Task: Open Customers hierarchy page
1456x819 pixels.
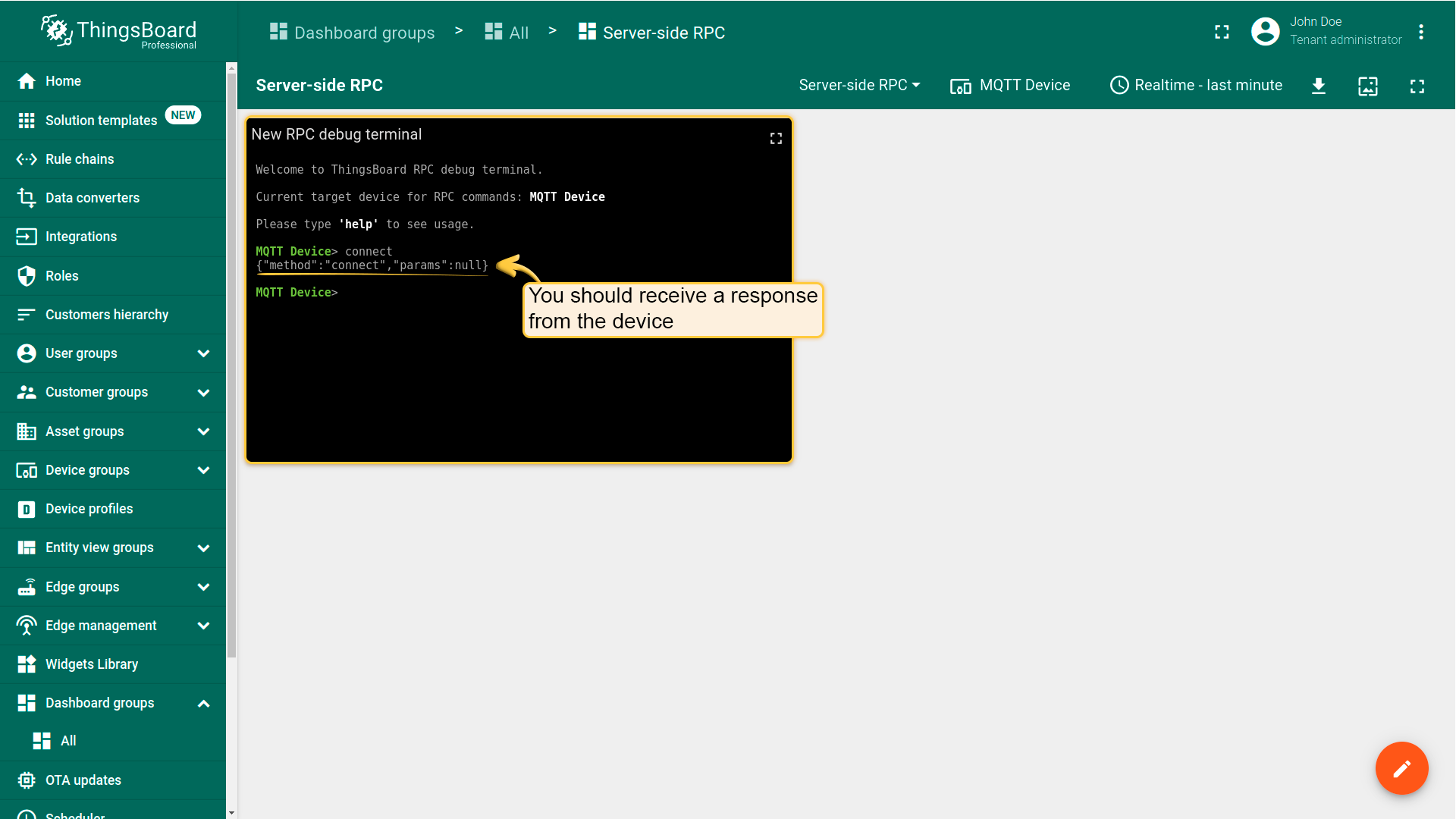Action: [x=113, y=315]
